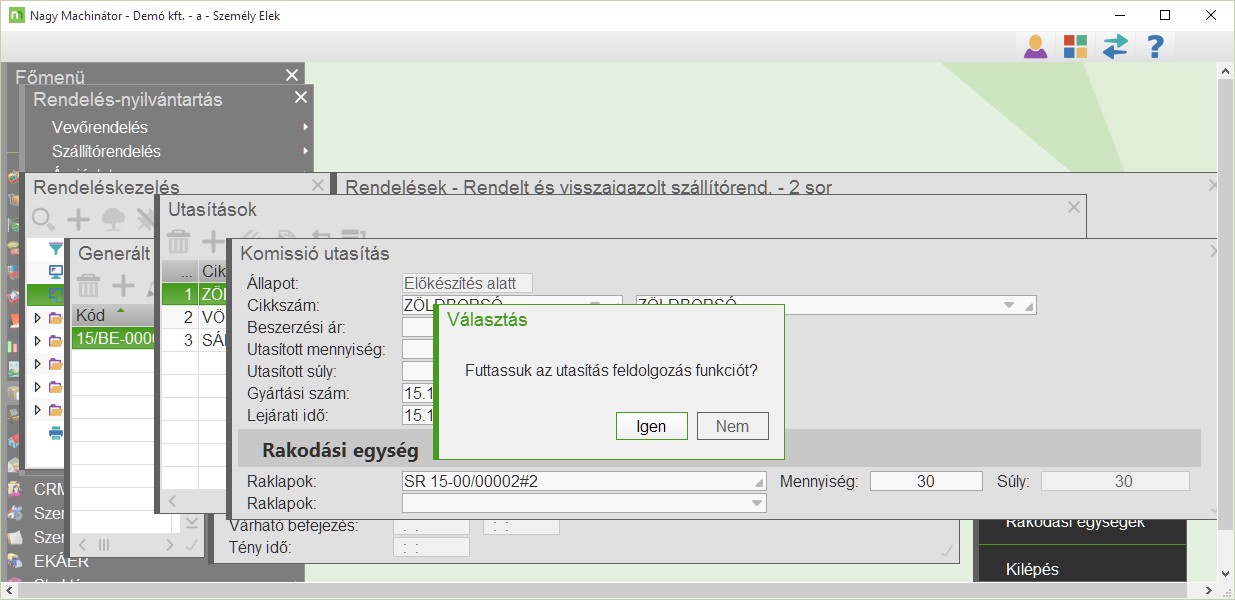Select row 1 in Utasítások table
Screen dimensions: 1235x600
click(x=196, y=294)
